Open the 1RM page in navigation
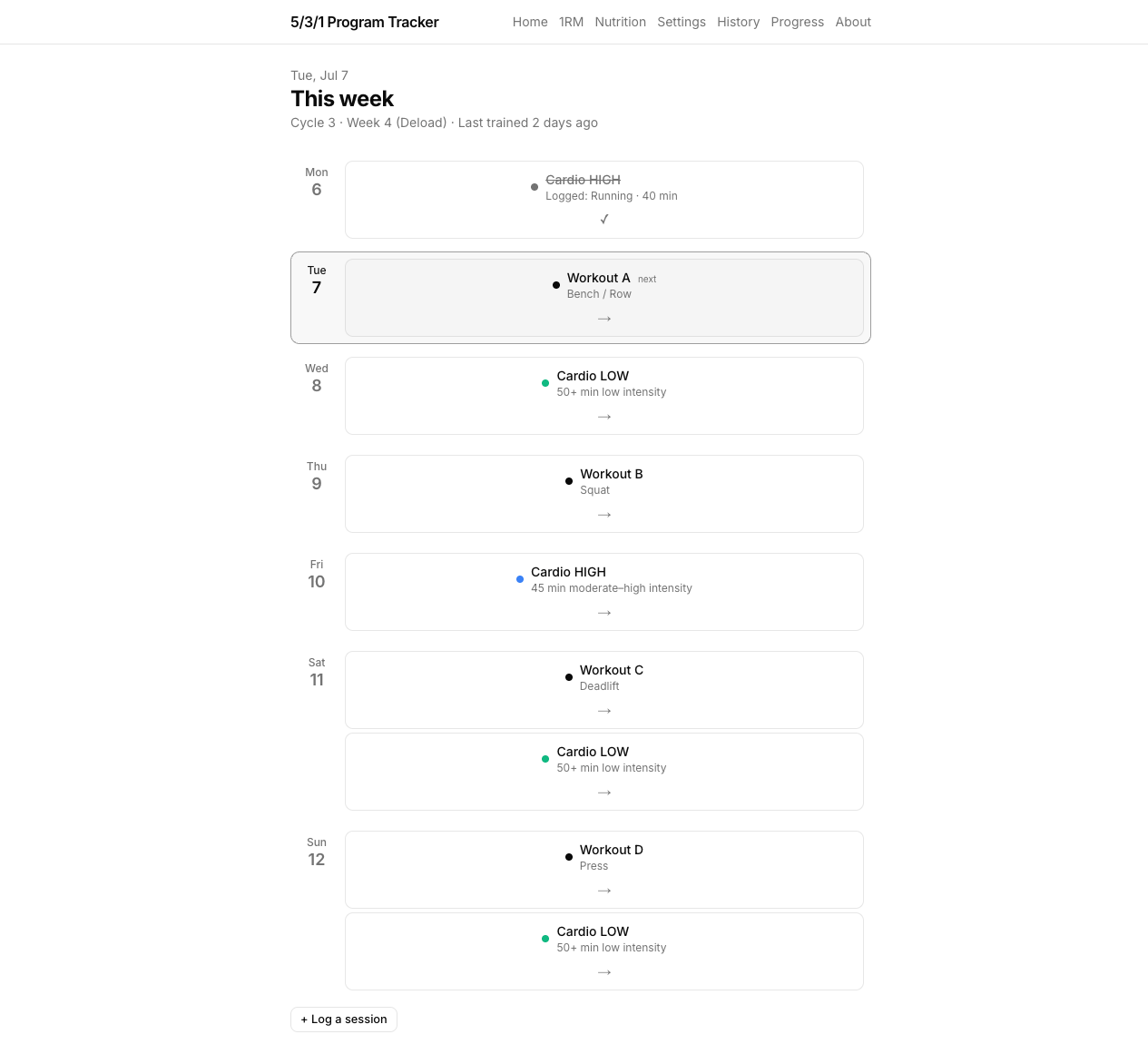 (x=571, y=22)
